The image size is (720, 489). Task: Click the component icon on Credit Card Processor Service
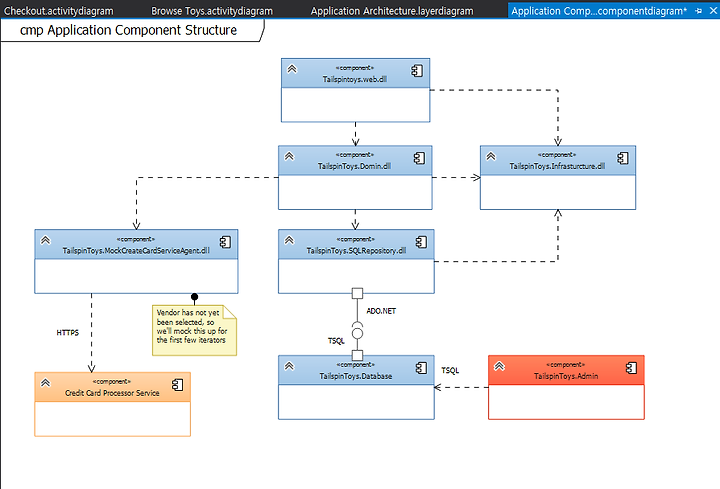point(177,385)
